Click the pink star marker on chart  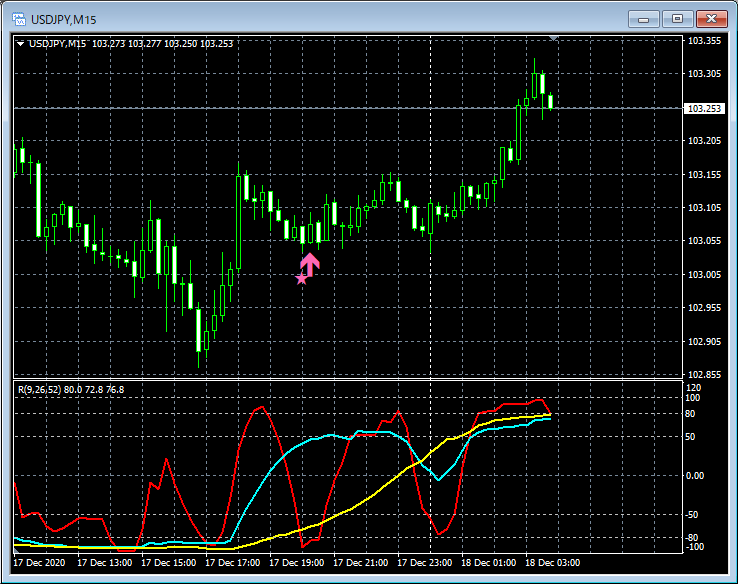302,278
